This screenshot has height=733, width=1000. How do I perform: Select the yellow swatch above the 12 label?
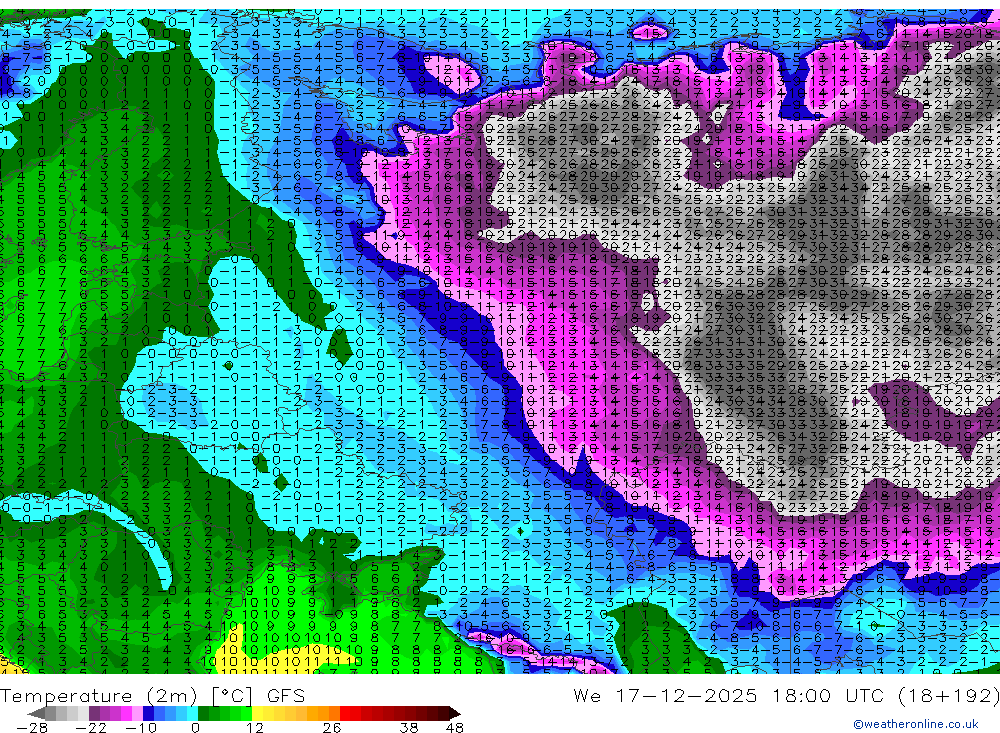[x=258, y=713]
